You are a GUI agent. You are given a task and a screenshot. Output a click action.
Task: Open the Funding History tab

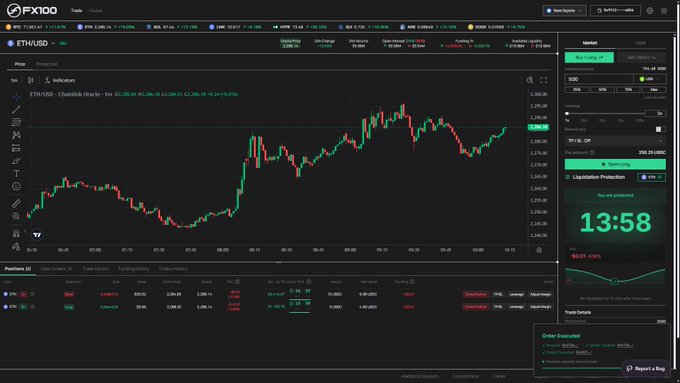click(134, 269)
